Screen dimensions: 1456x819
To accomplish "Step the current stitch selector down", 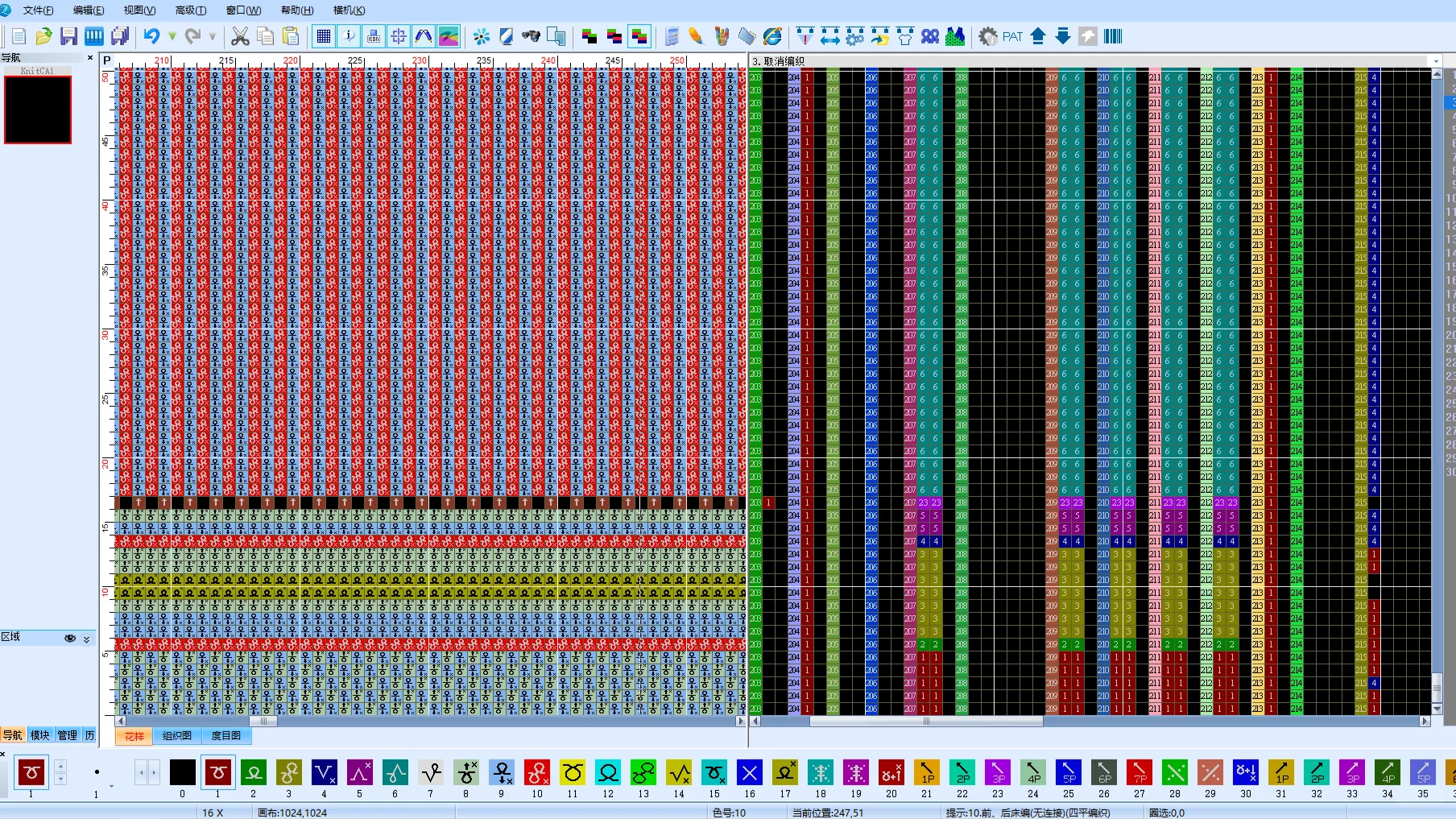I will coord(60,779).
